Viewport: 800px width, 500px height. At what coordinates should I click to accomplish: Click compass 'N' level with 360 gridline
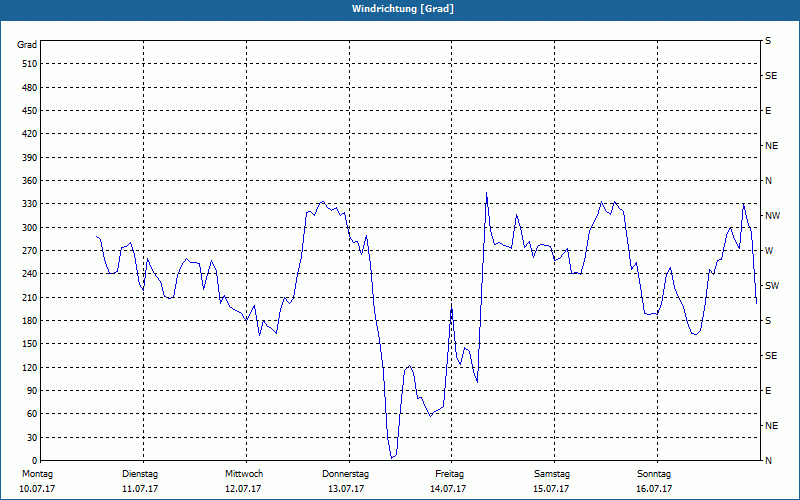pyautogui.click(x=768, y=181)
